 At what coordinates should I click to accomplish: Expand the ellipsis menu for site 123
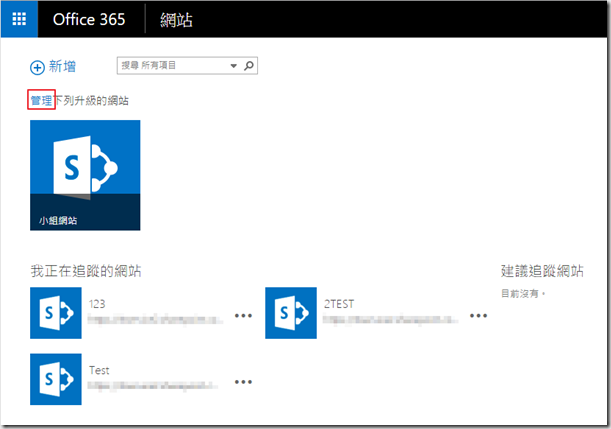point(243,315)
